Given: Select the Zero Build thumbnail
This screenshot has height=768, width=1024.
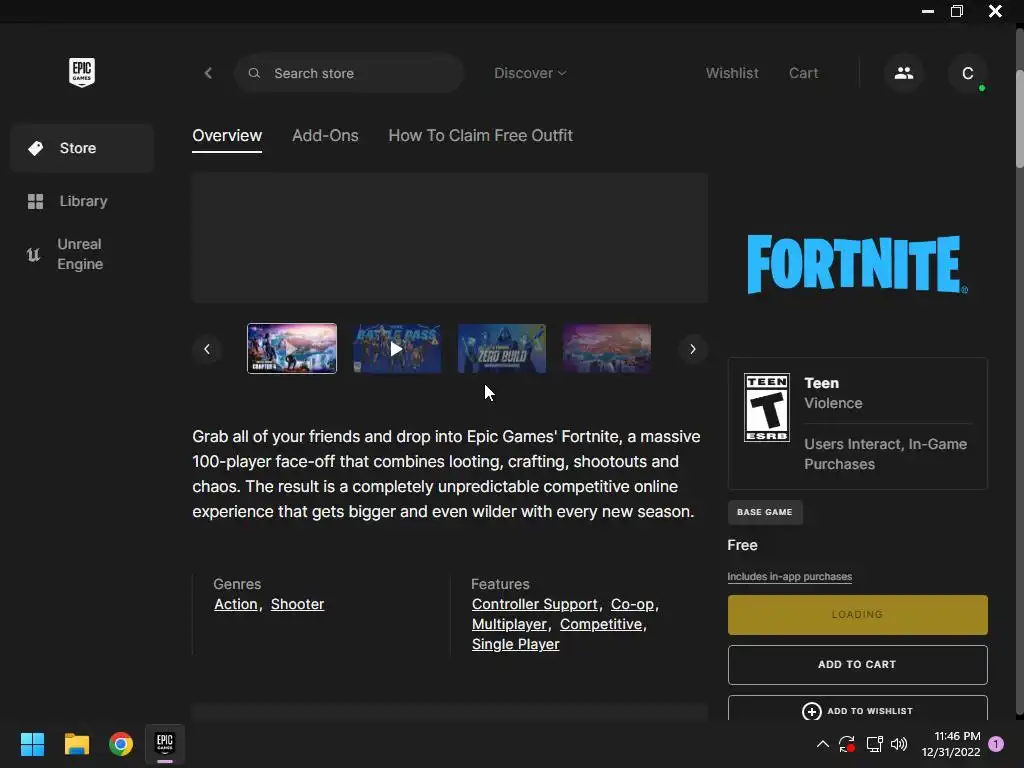Looking at the screenshot, I should click(502, 349).
